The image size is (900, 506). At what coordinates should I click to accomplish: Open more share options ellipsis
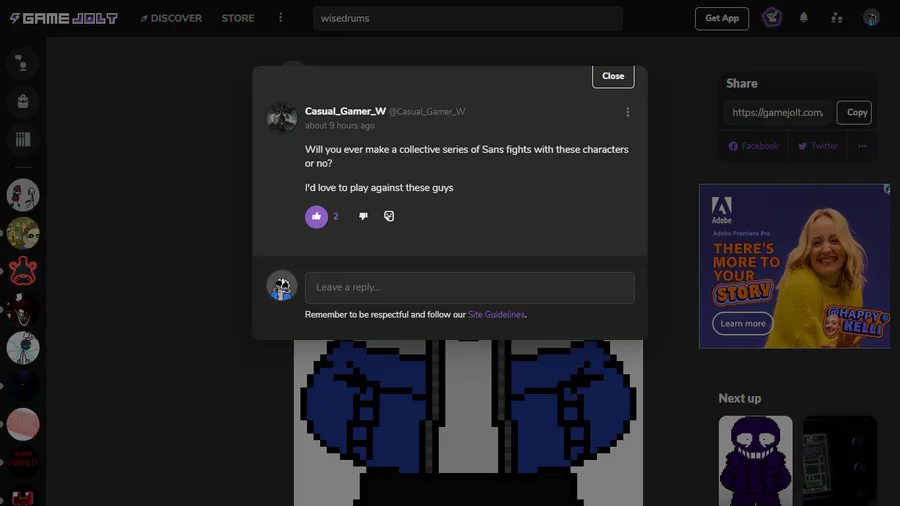click(862, 146)
